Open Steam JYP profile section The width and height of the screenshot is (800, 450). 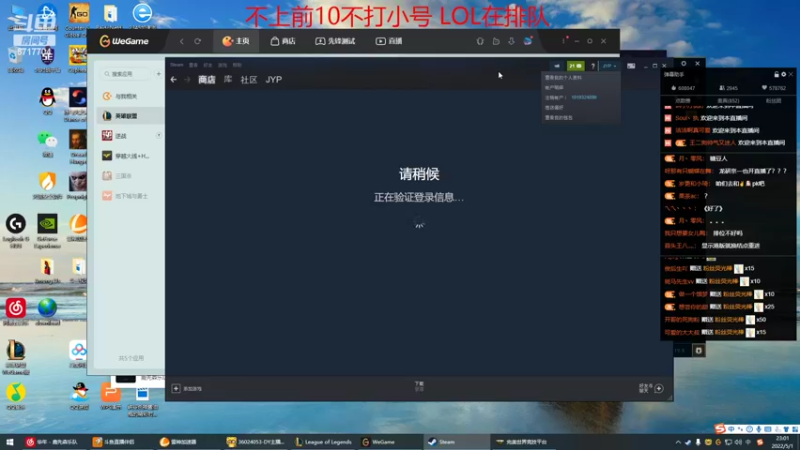(273, 80)
